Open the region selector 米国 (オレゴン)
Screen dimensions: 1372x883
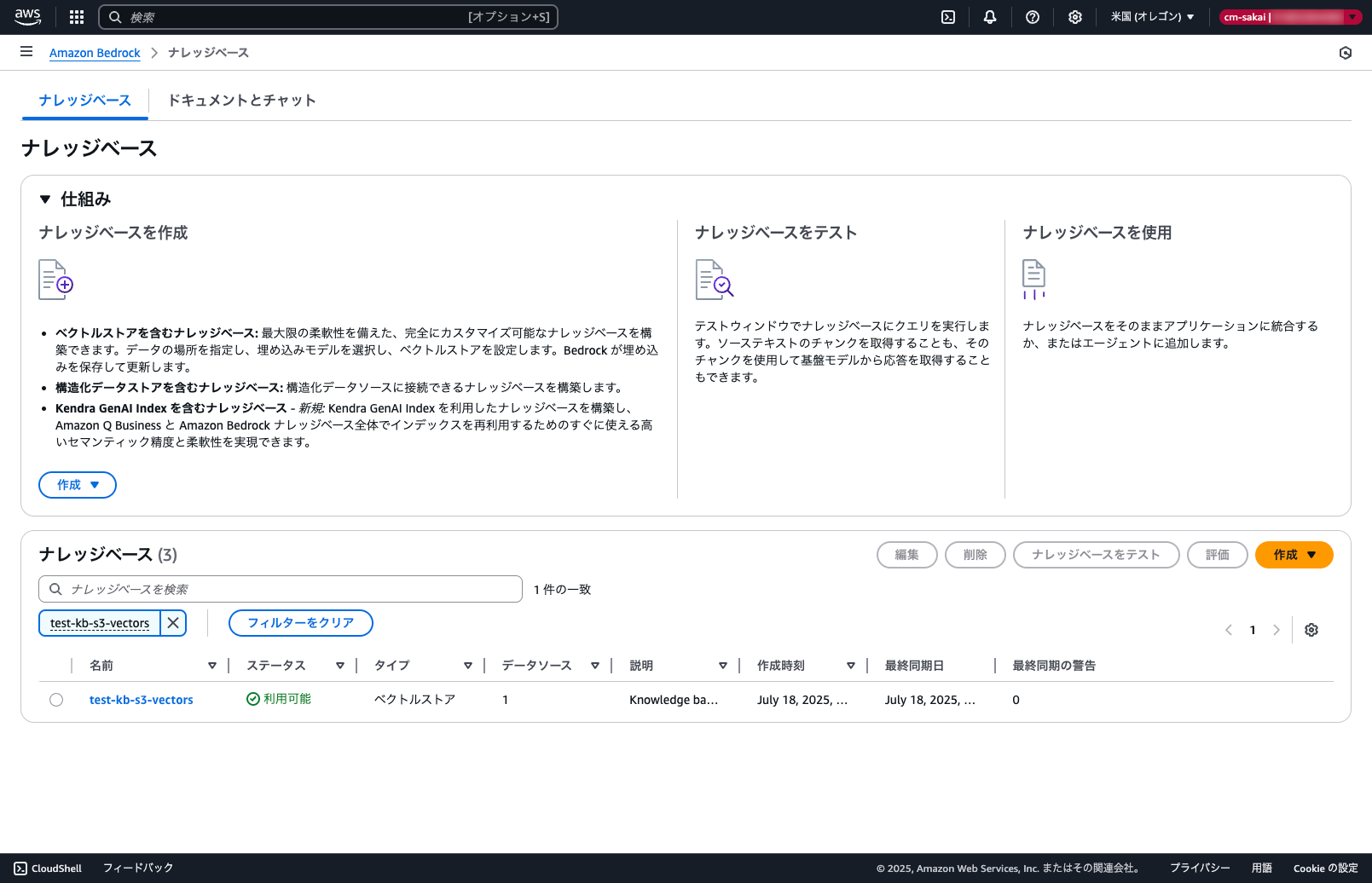[1152, 17]
